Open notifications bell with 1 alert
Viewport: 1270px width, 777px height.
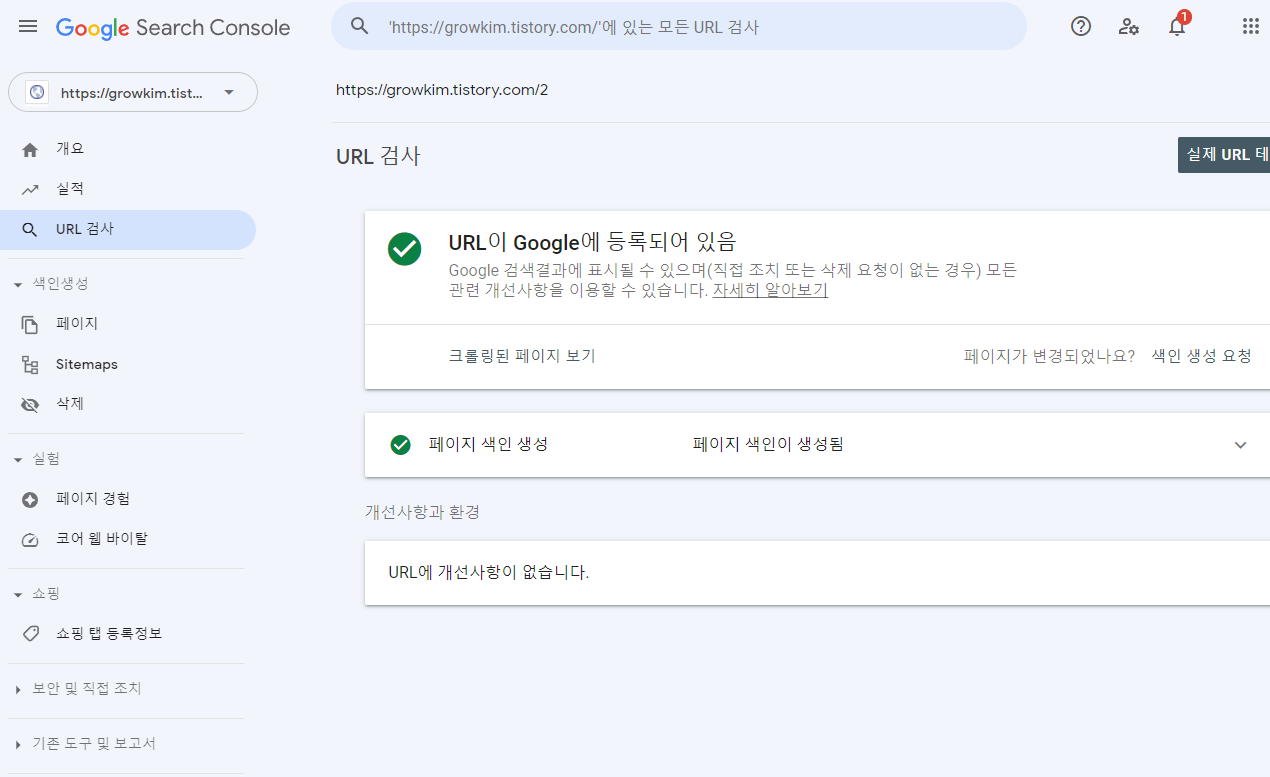[x=1178, y=25]
